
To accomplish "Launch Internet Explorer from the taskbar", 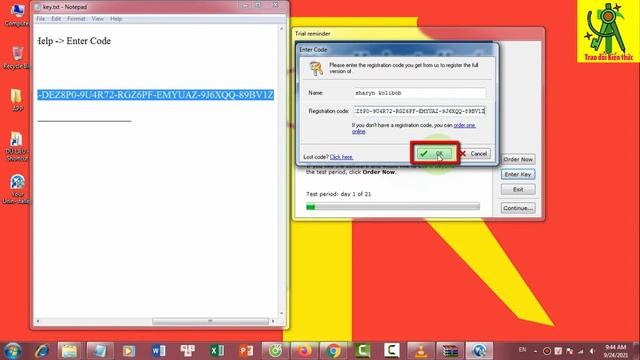I will [42, 351].
